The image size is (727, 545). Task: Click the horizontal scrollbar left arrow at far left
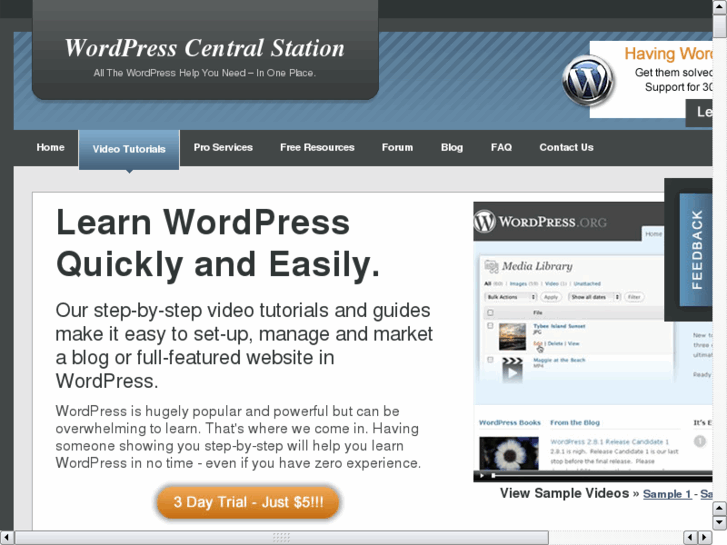(6, 538)
